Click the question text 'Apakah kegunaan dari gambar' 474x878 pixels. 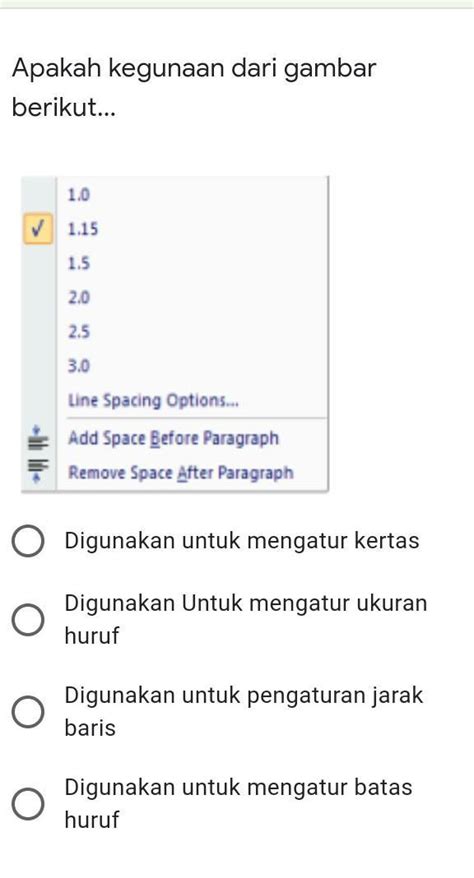[x=194, y=69]
